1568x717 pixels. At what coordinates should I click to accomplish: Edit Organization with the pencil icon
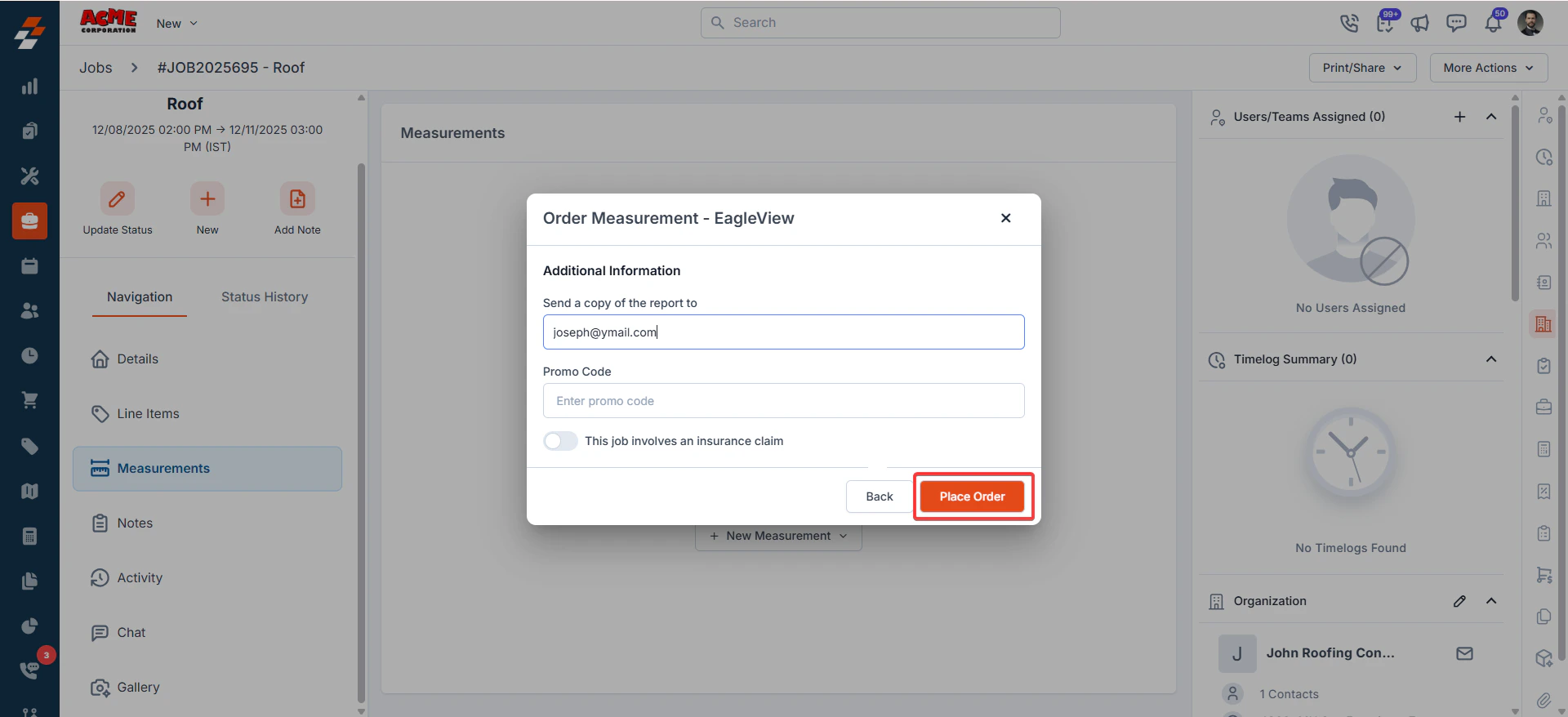tap(1459, 601)
